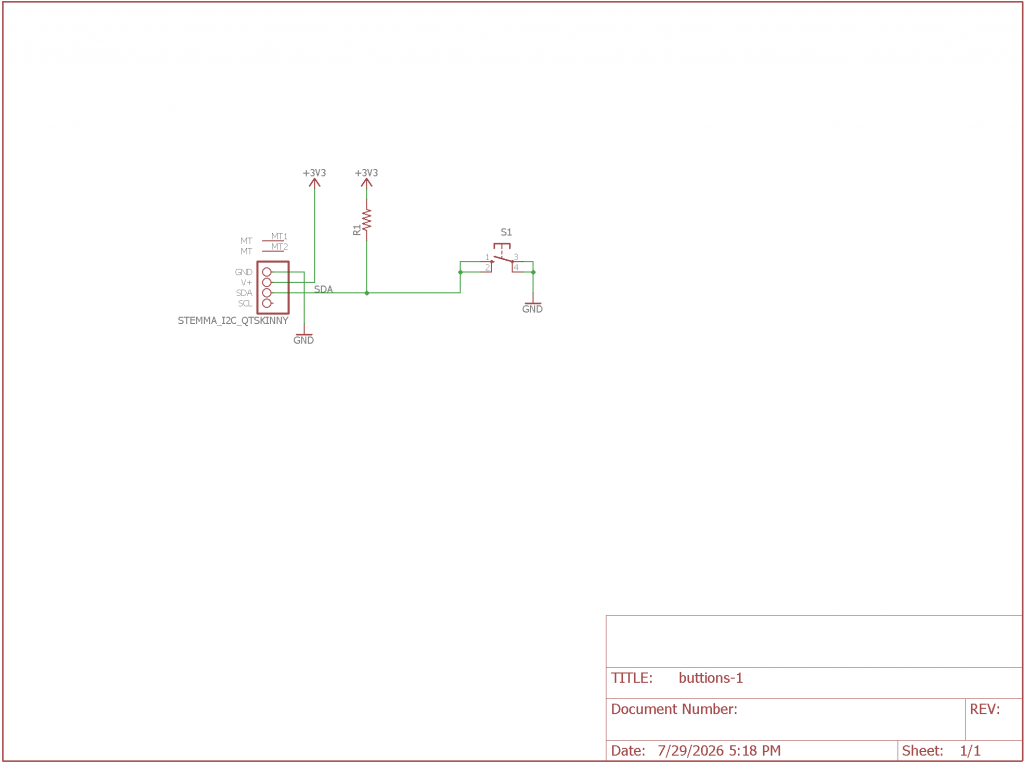The image size is (1024, 764).
Task: Click pin number '4' on switch S1
Action: pyautogui.click(x=516, y=268)
